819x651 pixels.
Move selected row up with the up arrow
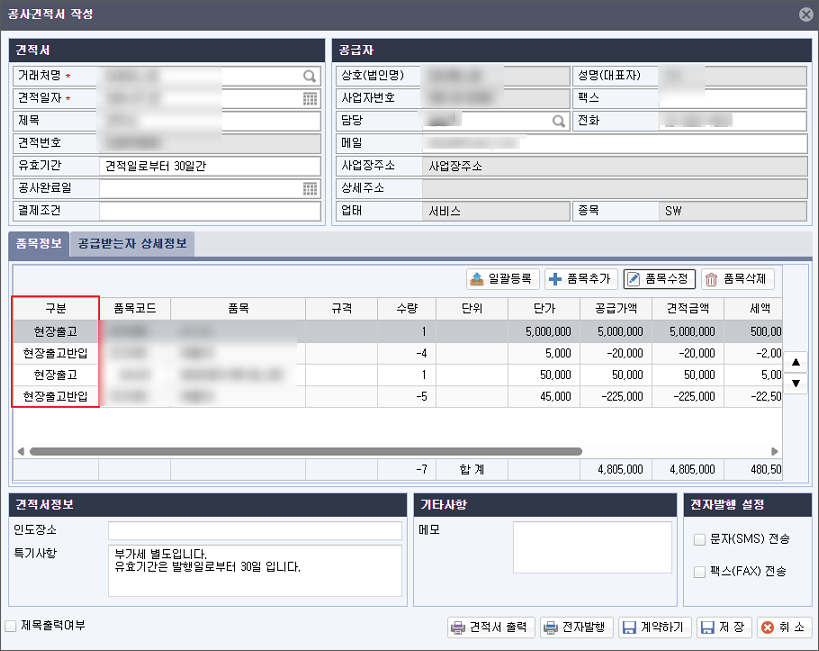point(795,362)
